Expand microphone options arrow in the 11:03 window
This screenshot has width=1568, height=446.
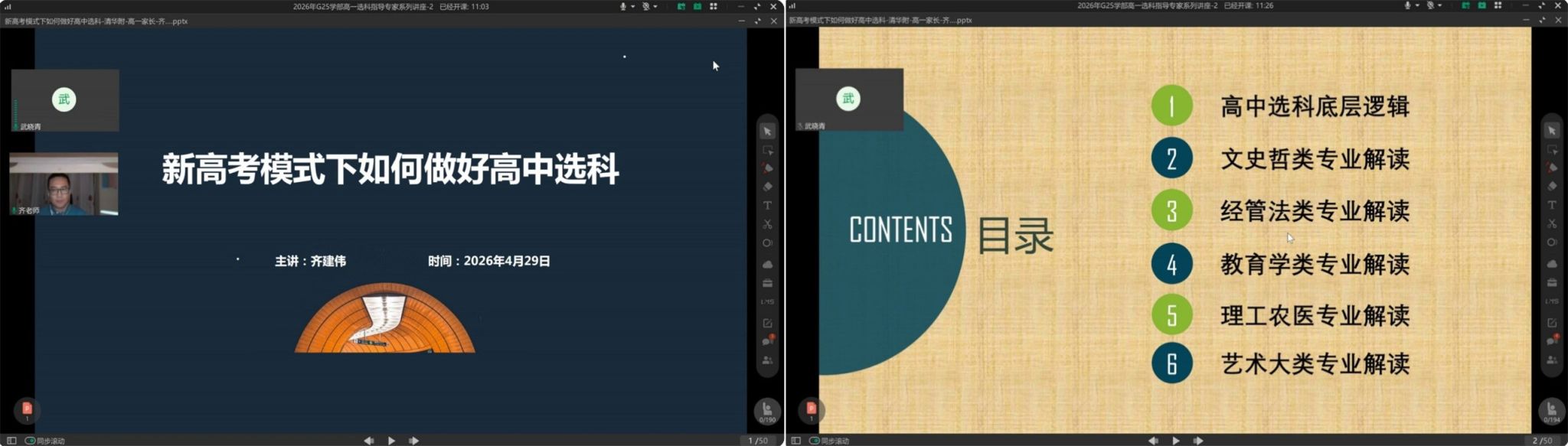pos(632,6)
